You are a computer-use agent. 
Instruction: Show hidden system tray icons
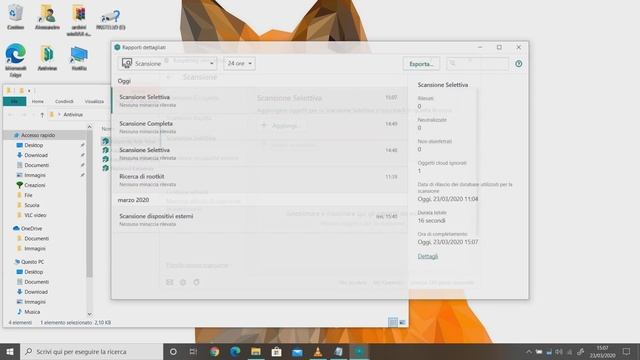point(529,351)
